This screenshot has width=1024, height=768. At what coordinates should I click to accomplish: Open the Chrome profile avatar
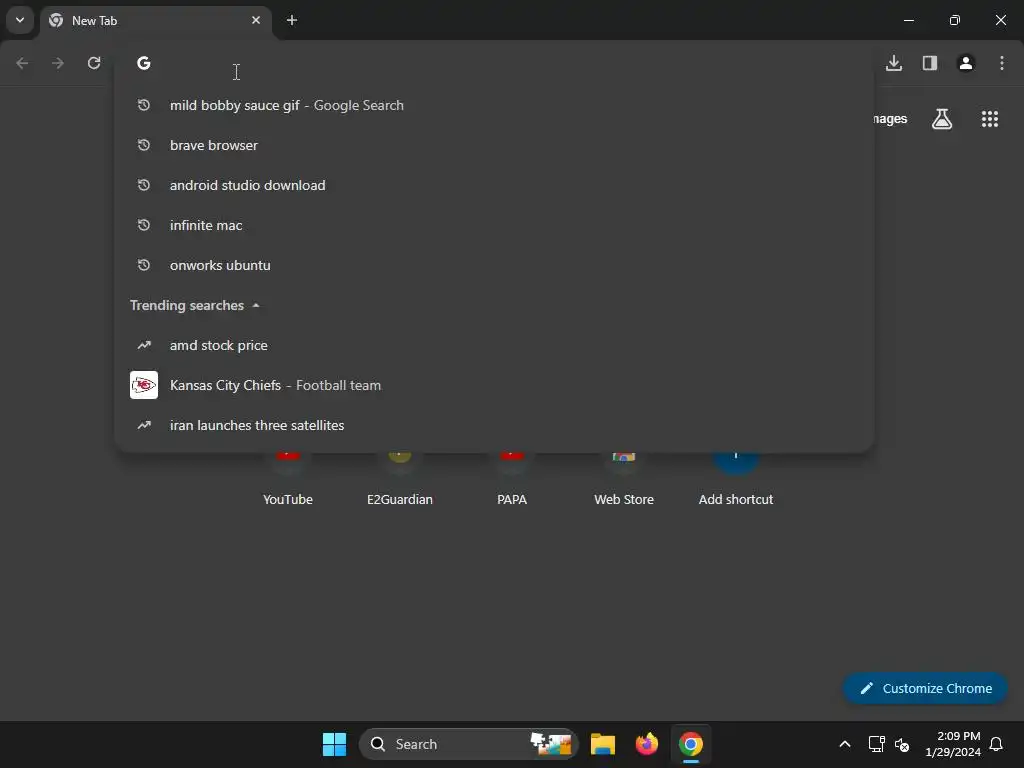pyautogui.click(x=966, y=63)
